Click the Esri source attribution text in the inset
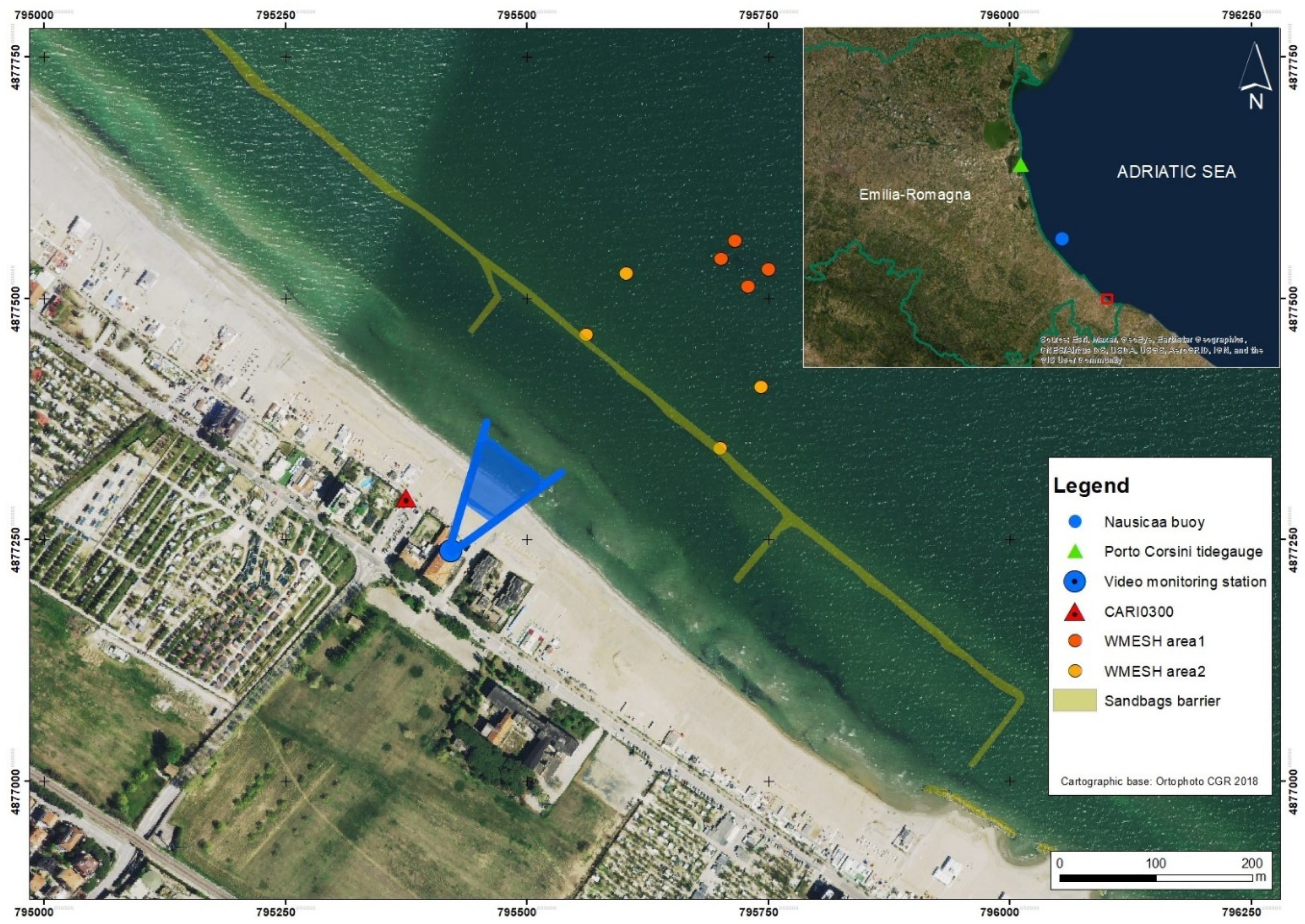Viewport: 1305px width, 924px height. point(1151,350)
